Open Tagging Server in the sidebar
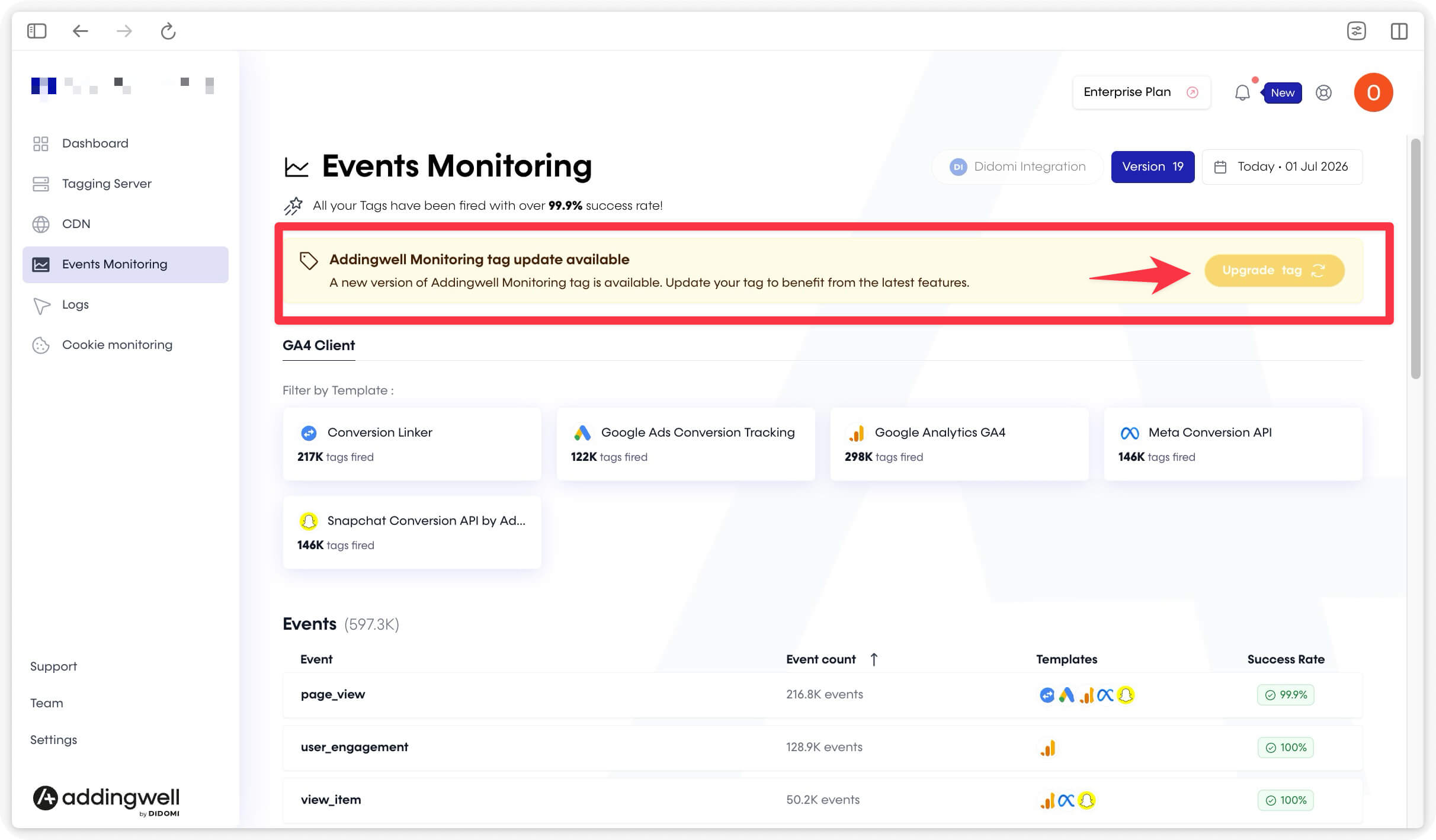Image resolution: width=1436 pixels, height=840 pixels. (x=125, y=184)
